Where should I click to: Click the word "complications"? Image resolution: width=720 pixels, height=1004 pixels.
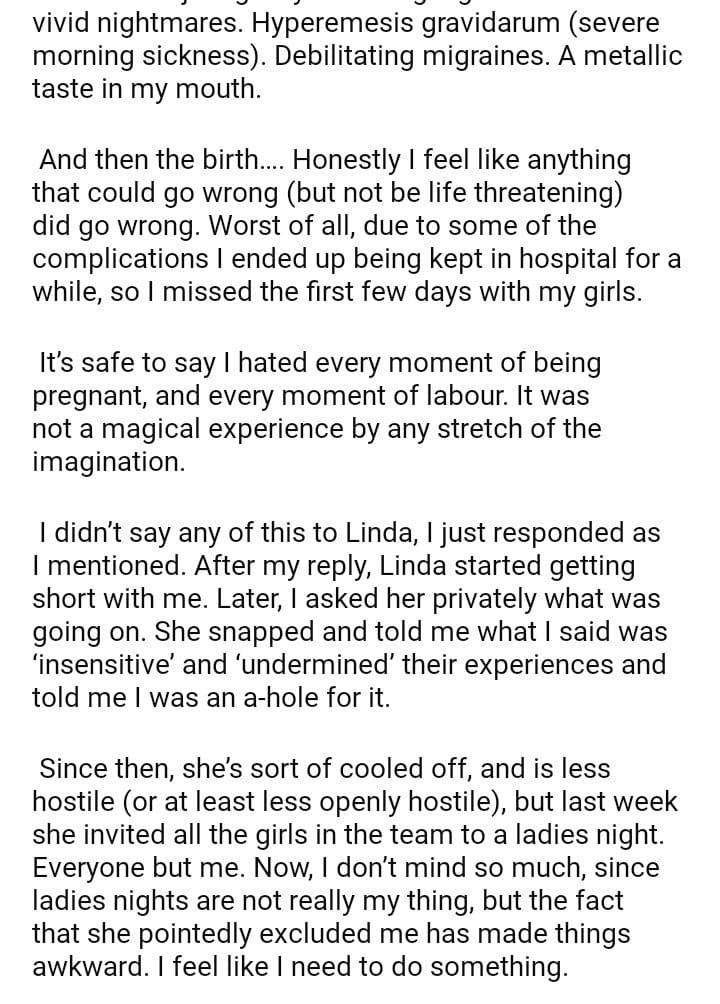coord(119,259)
